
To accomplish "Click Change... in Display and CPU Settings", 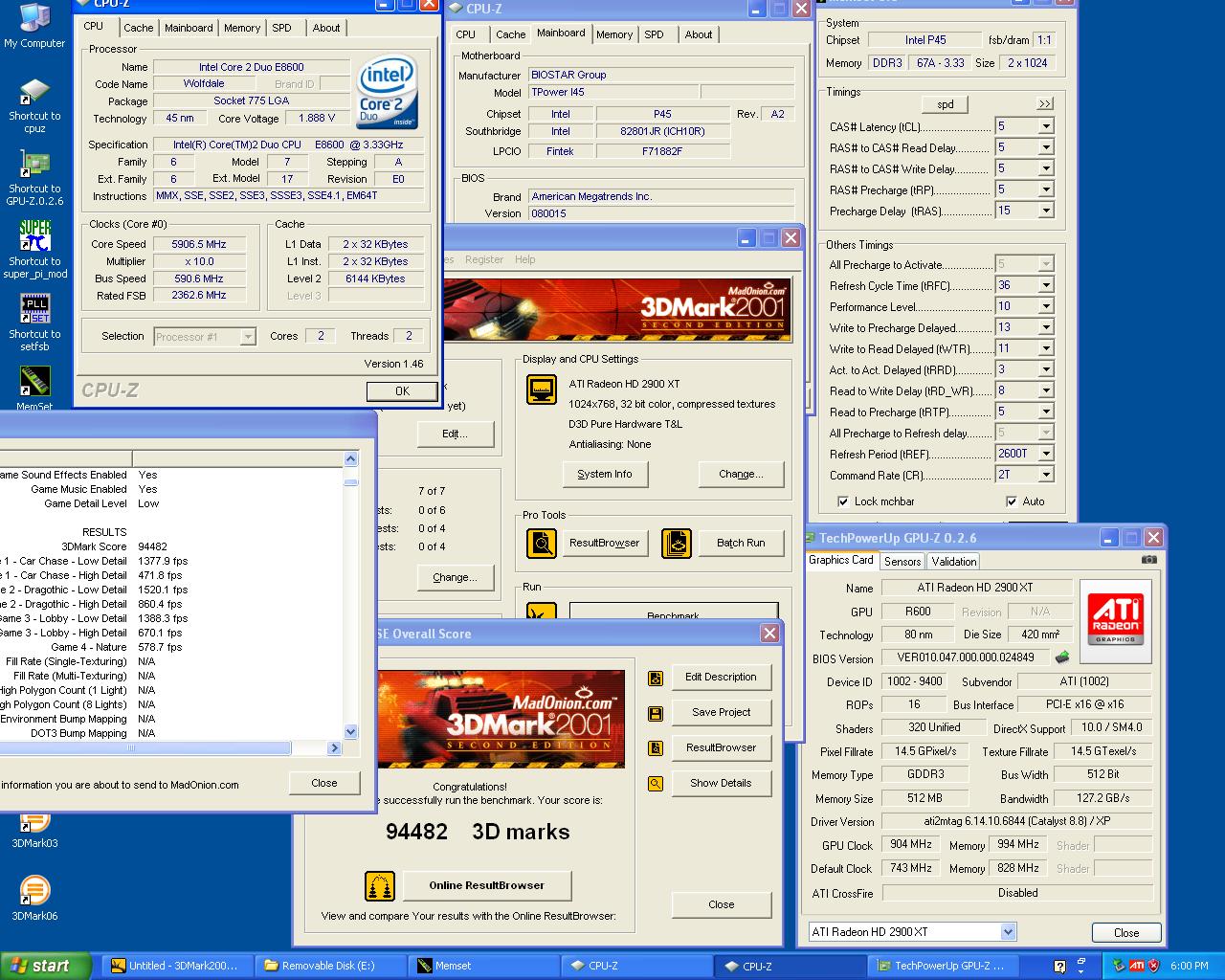I will (x=741, y=474).
